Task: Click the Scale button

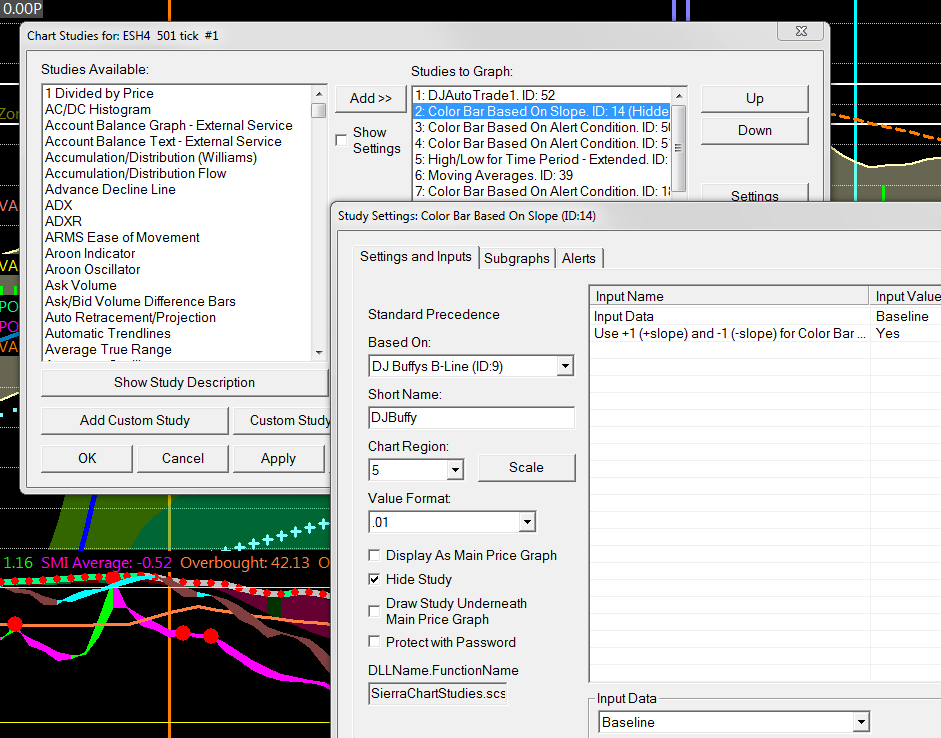Action: pos(526,467)
